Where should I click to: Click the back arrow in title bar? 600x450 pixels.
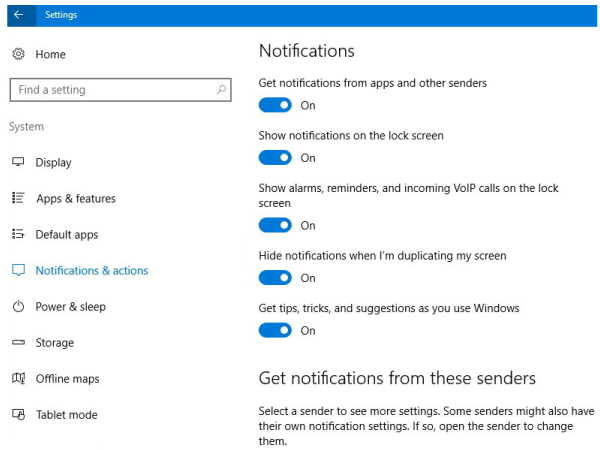(x=18, y=15)
